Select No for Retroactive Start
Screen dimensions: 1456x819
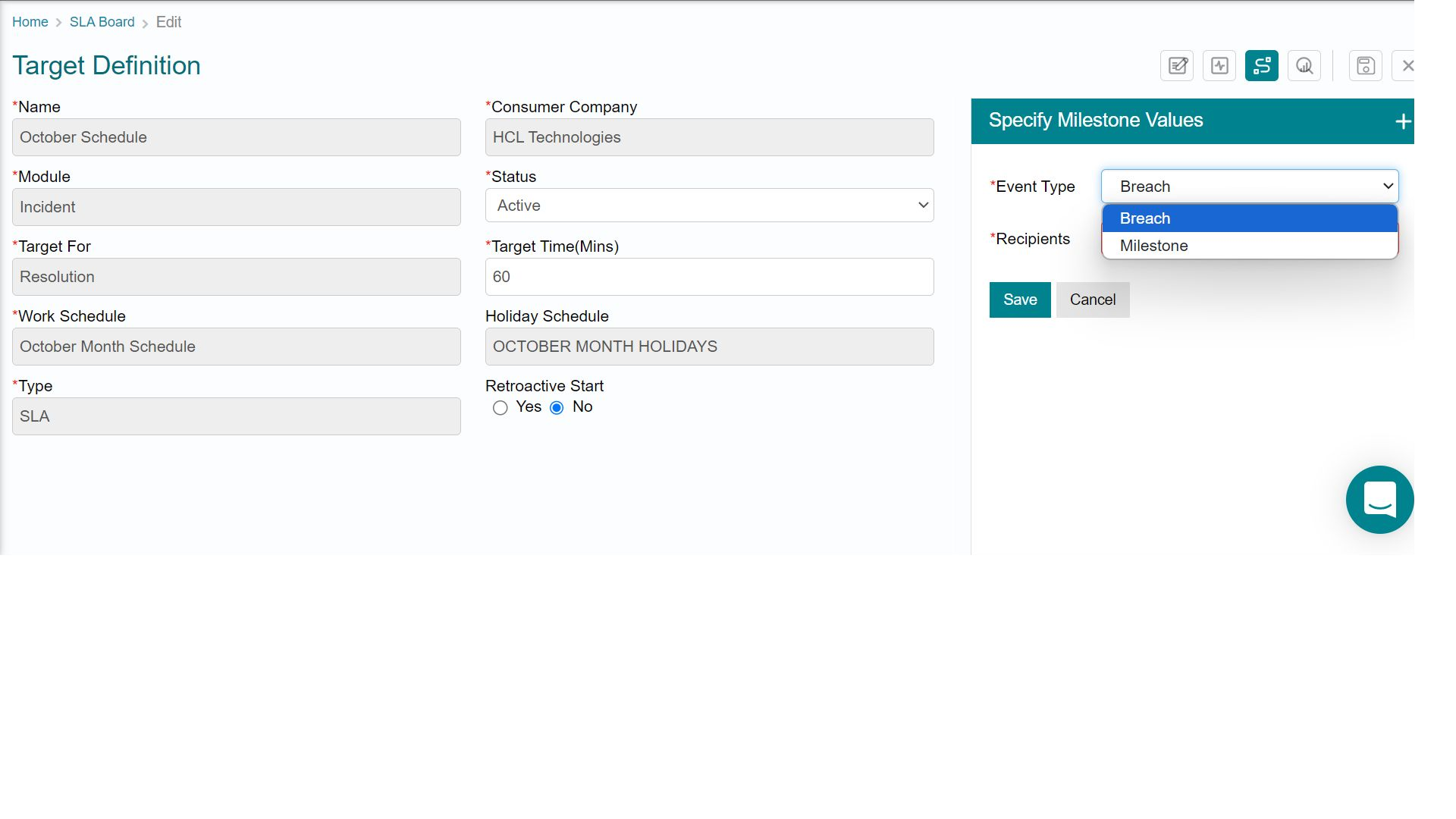pos(557,408)
